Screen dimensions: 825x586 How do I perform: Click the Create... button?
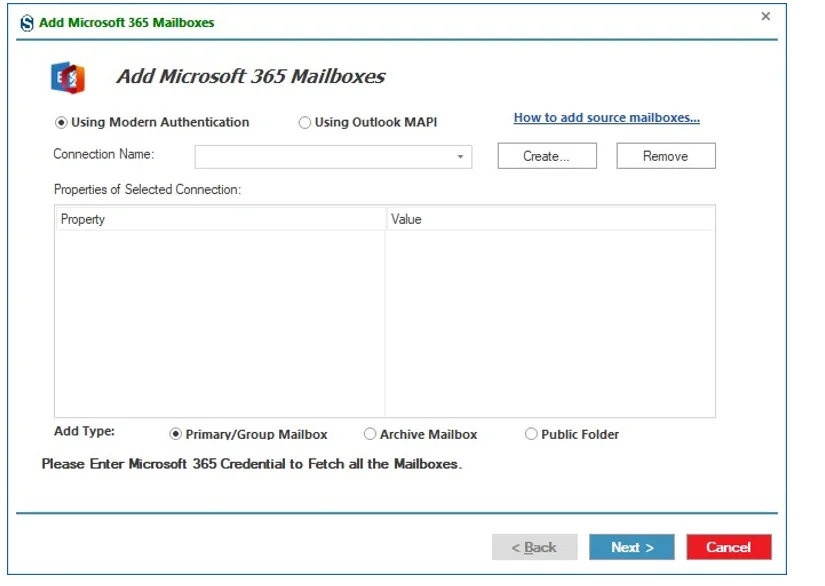pos(547,156)
